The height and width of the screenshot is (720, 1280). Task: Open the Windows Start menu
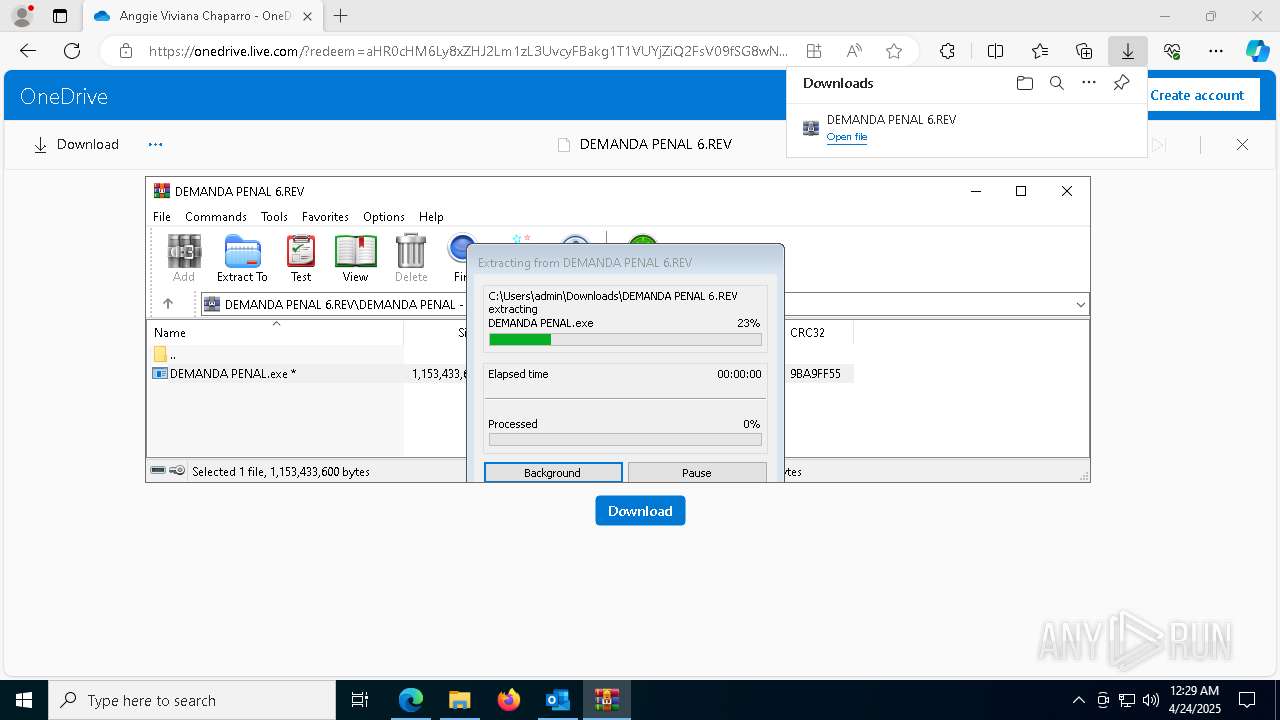(x=24, y=700)
